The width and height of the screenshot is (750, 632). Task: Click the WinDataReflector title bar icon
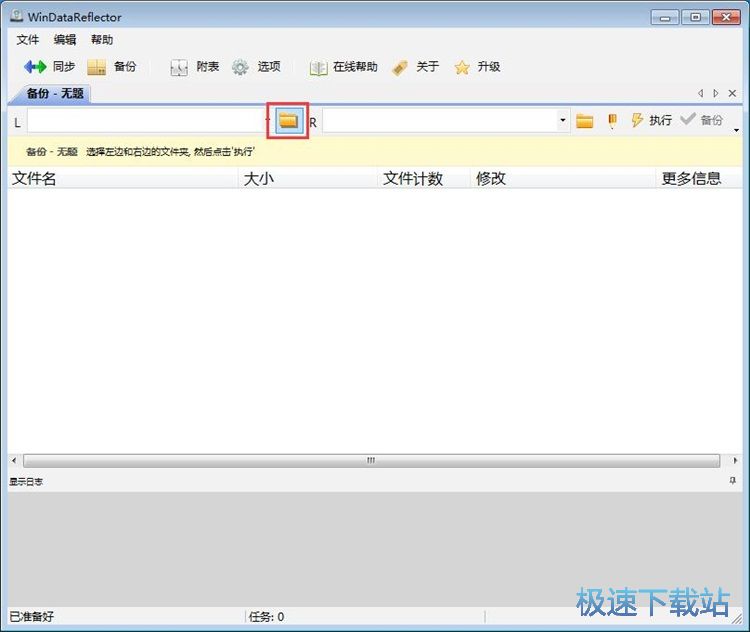[17, 16]
